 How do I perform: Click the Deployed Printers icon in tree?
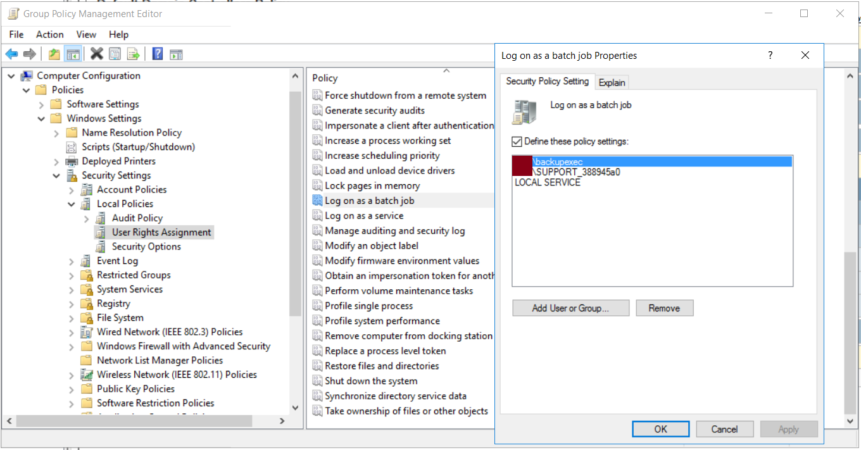tap(72, 161)
